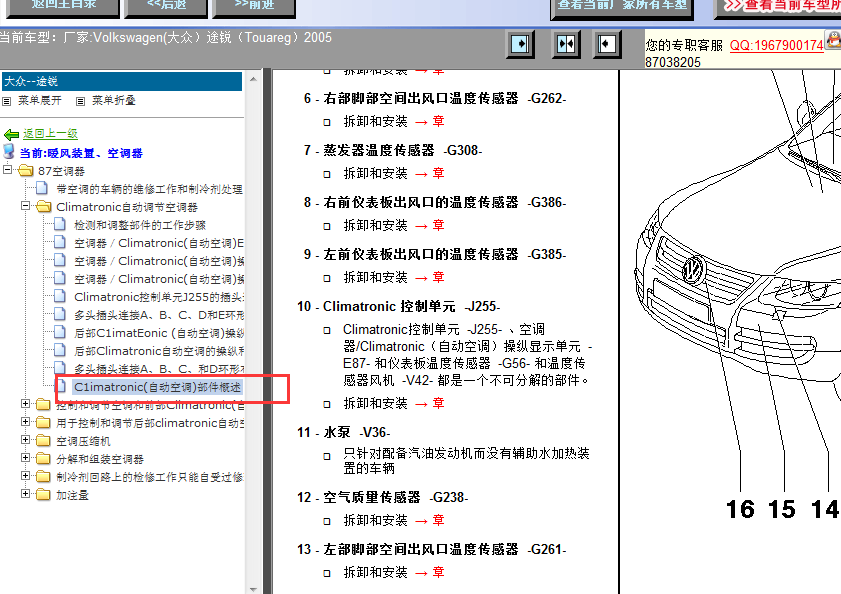The width and height of the screenshot is (841, 594).
Task: Open 多头插头连接A、B、C、D和E环形 page
Action: pos(159,315)
